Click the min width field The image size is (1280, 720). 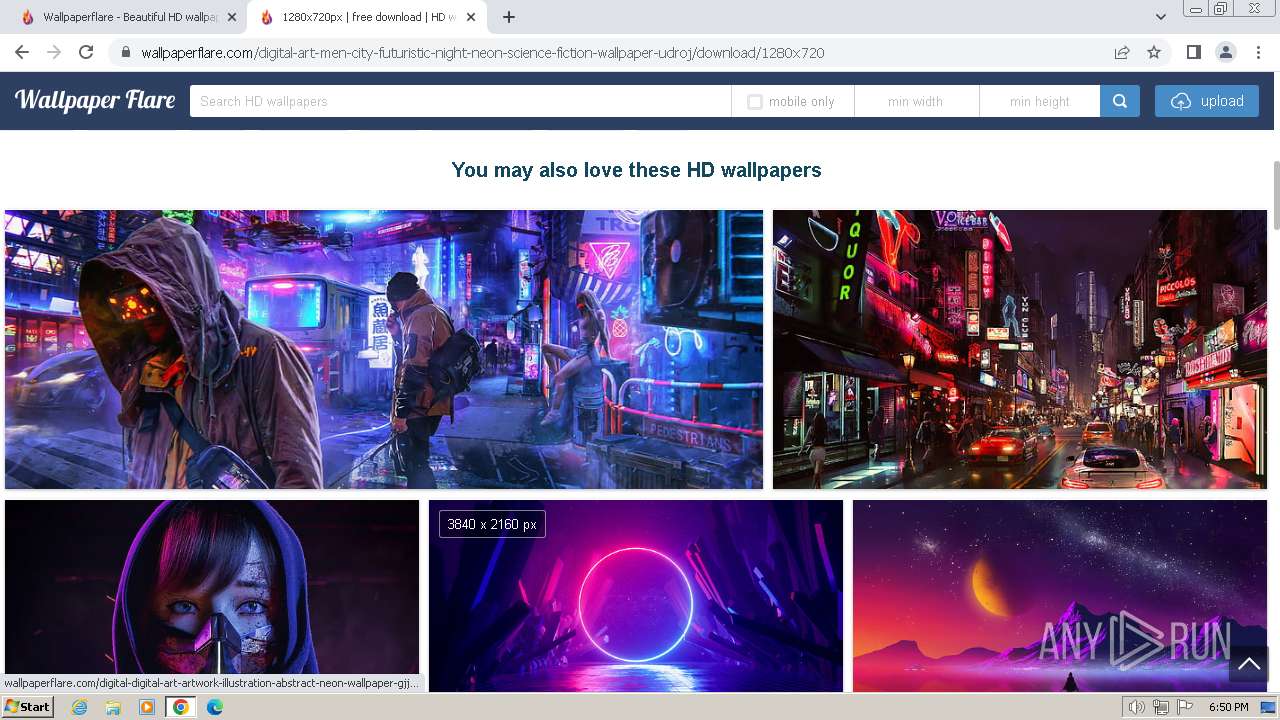pyautogui.click(x=916, y=101)
